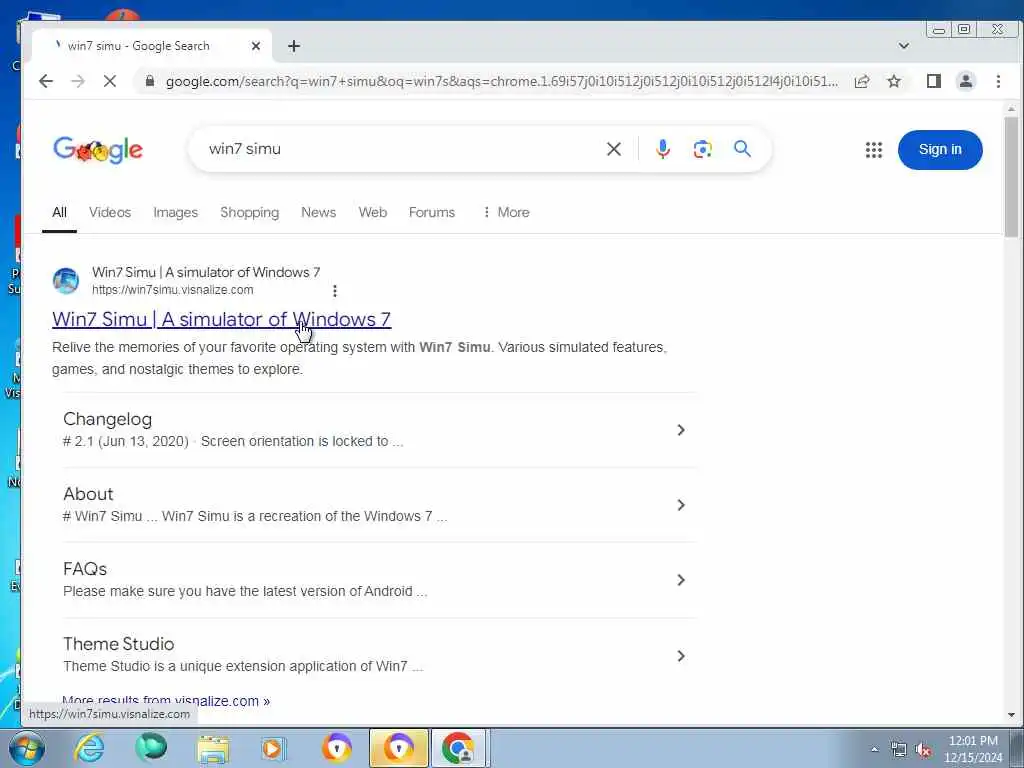Click the scrollbar down arrow
The width and height of the screenshot is (1024, 768).
(1012, 715)
